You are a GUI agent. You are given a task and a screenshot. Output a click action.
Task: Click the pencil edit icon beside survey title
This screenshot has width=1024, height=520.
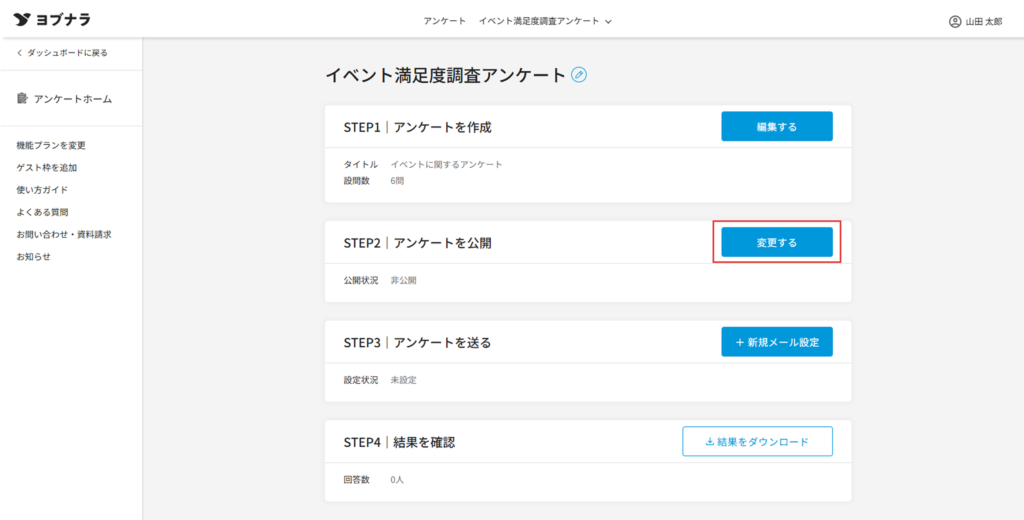coord(579,75)
